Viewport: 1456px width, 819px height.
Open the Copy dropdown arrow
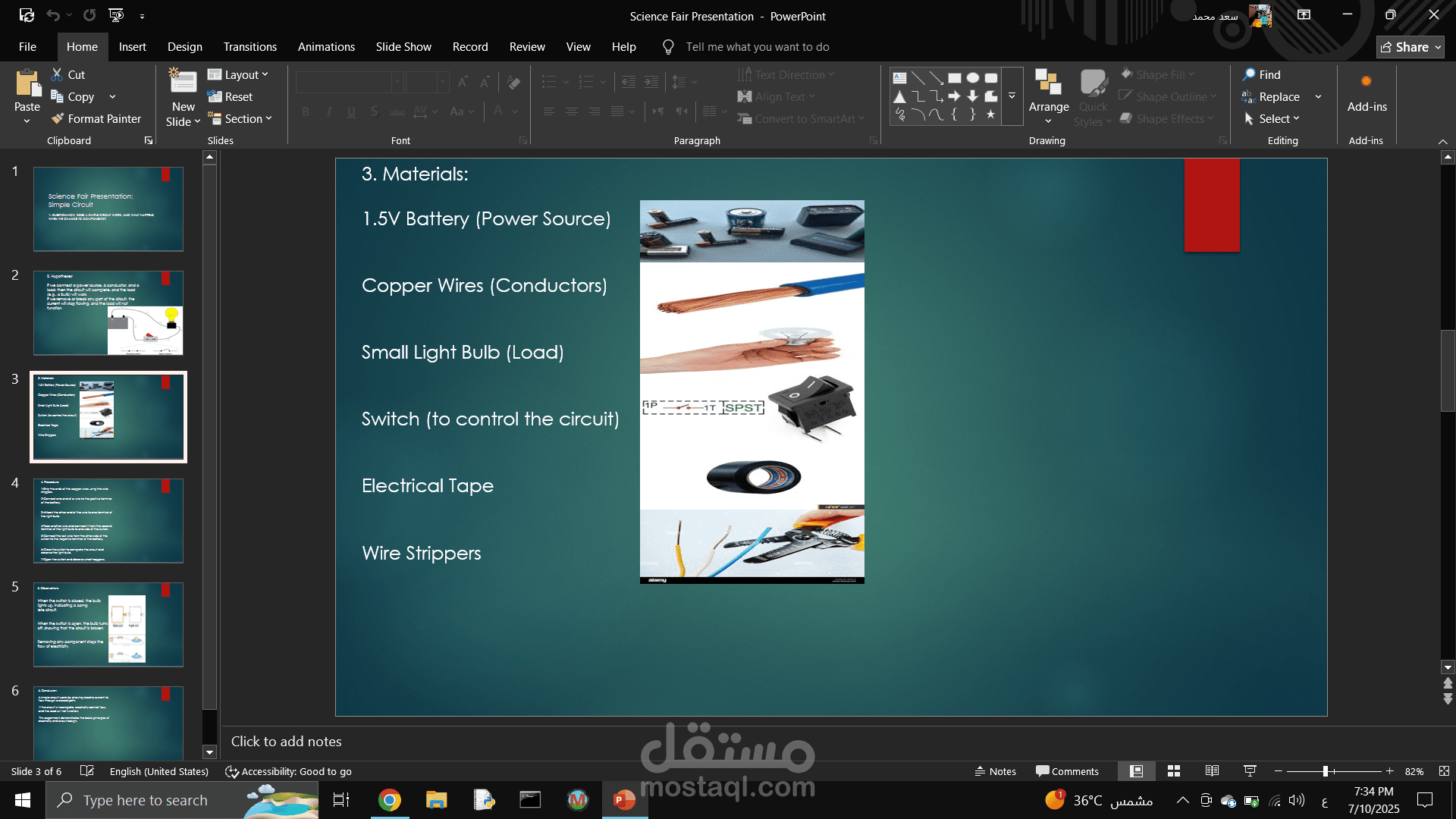(112, 96)
